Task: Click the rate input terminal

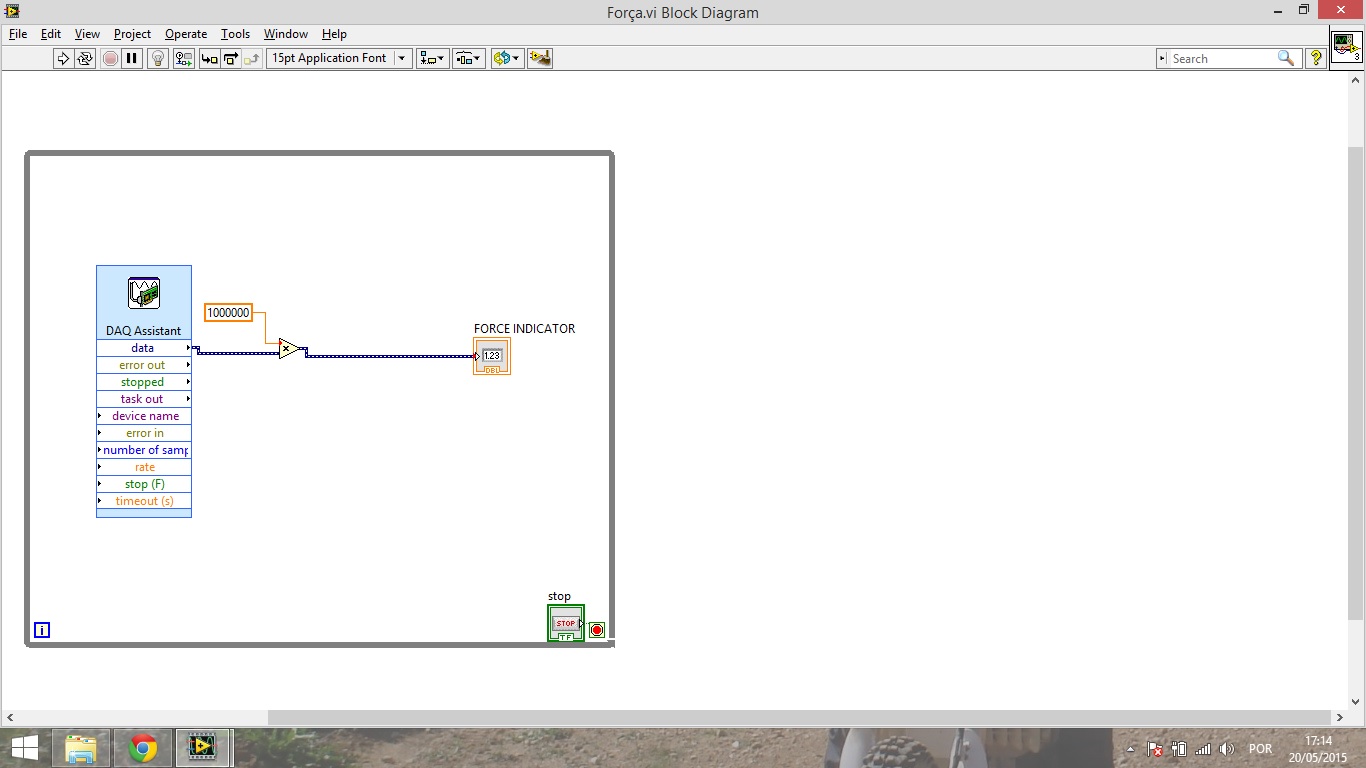Action: pos(144,467)
